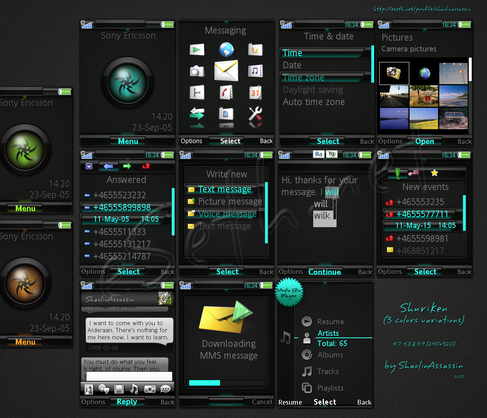Open the jeep photo thumbnail
The width and height of the screenshot is (487, 418).
pyautogui.click(x=453, y=119)
